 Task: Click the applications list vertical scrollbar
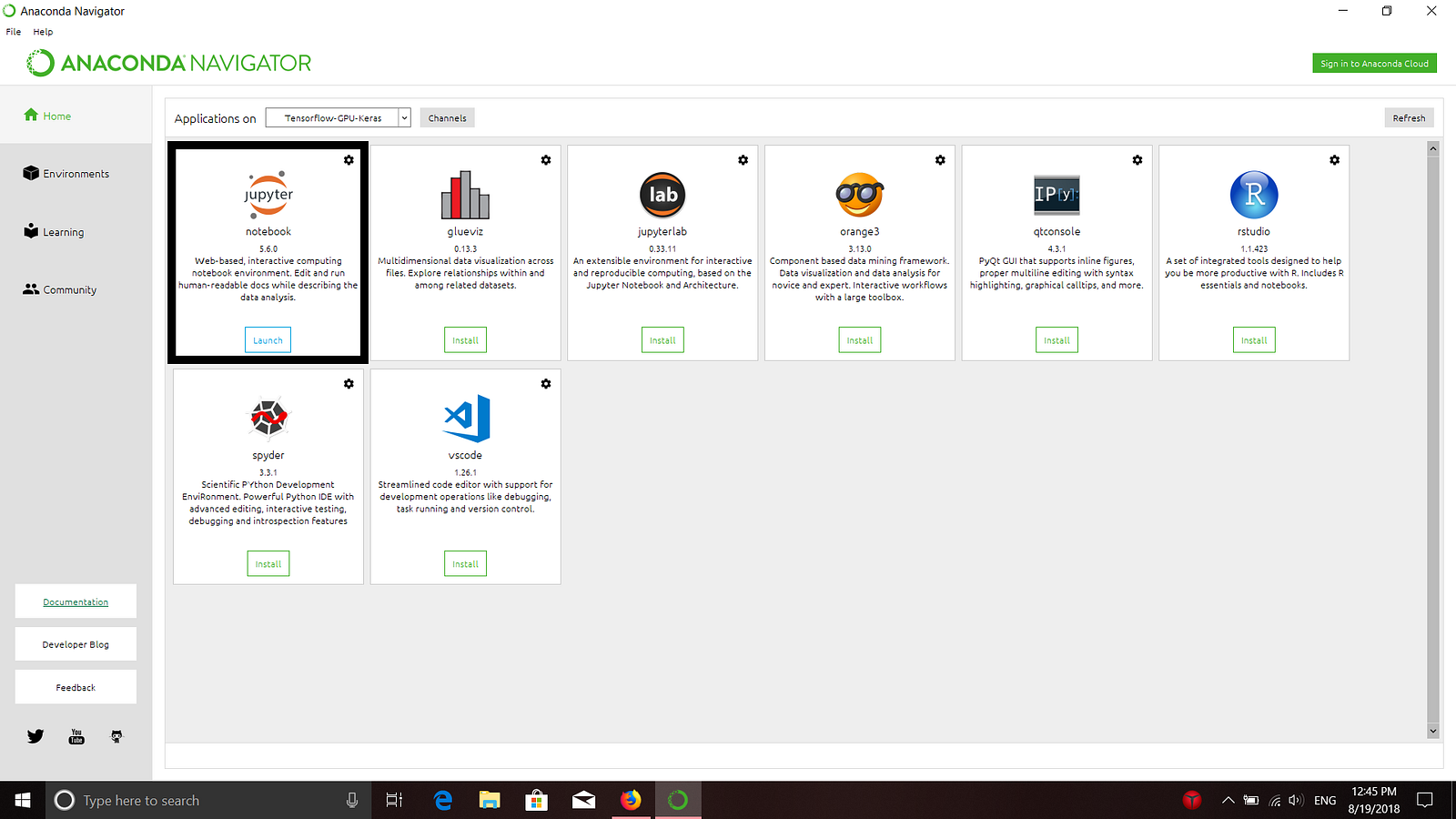pos(1433,440)
